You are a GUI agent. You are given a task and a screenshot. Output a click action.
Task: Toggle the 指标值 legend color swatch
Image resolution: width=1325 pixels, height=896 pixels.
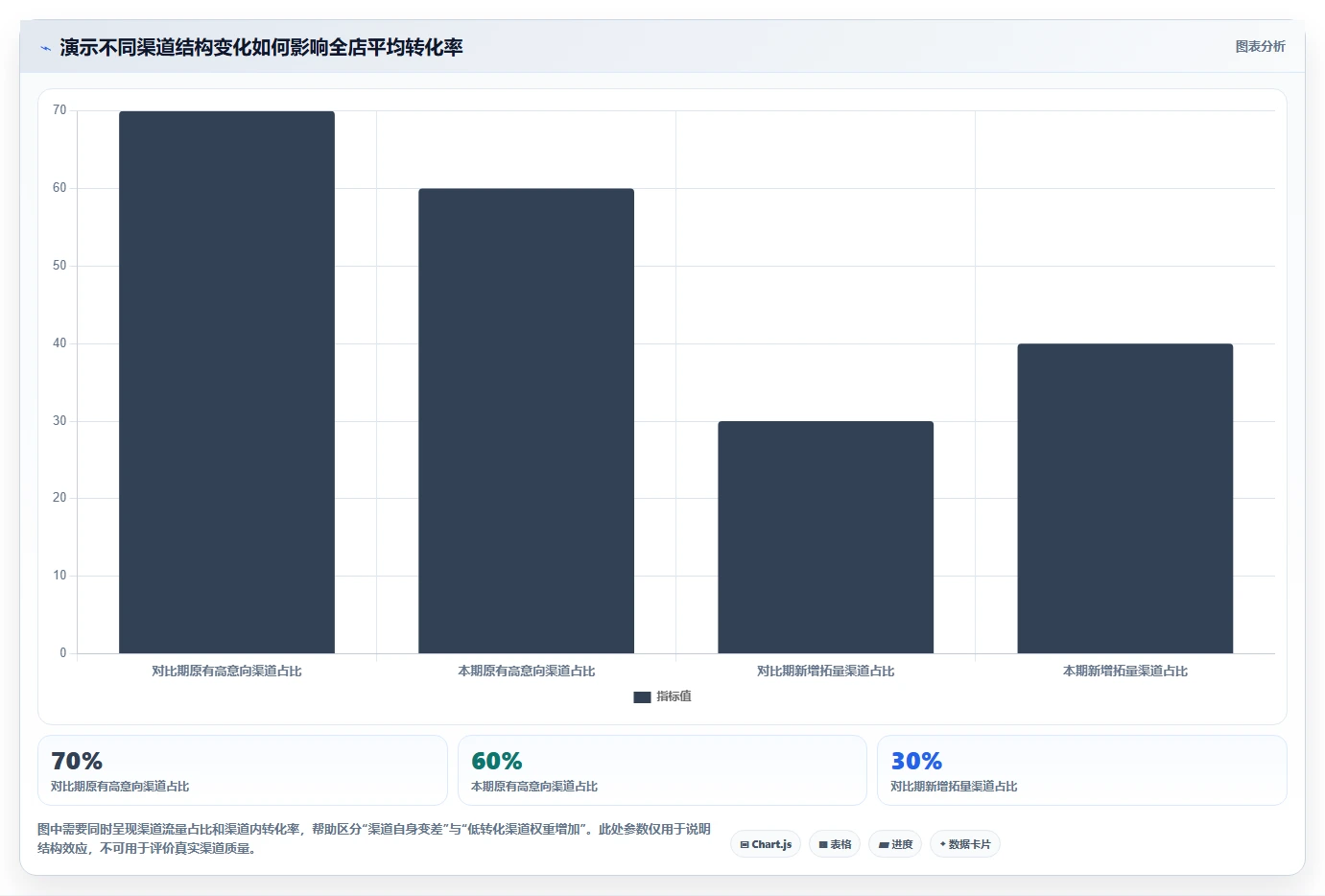click(x=642, y=697)
